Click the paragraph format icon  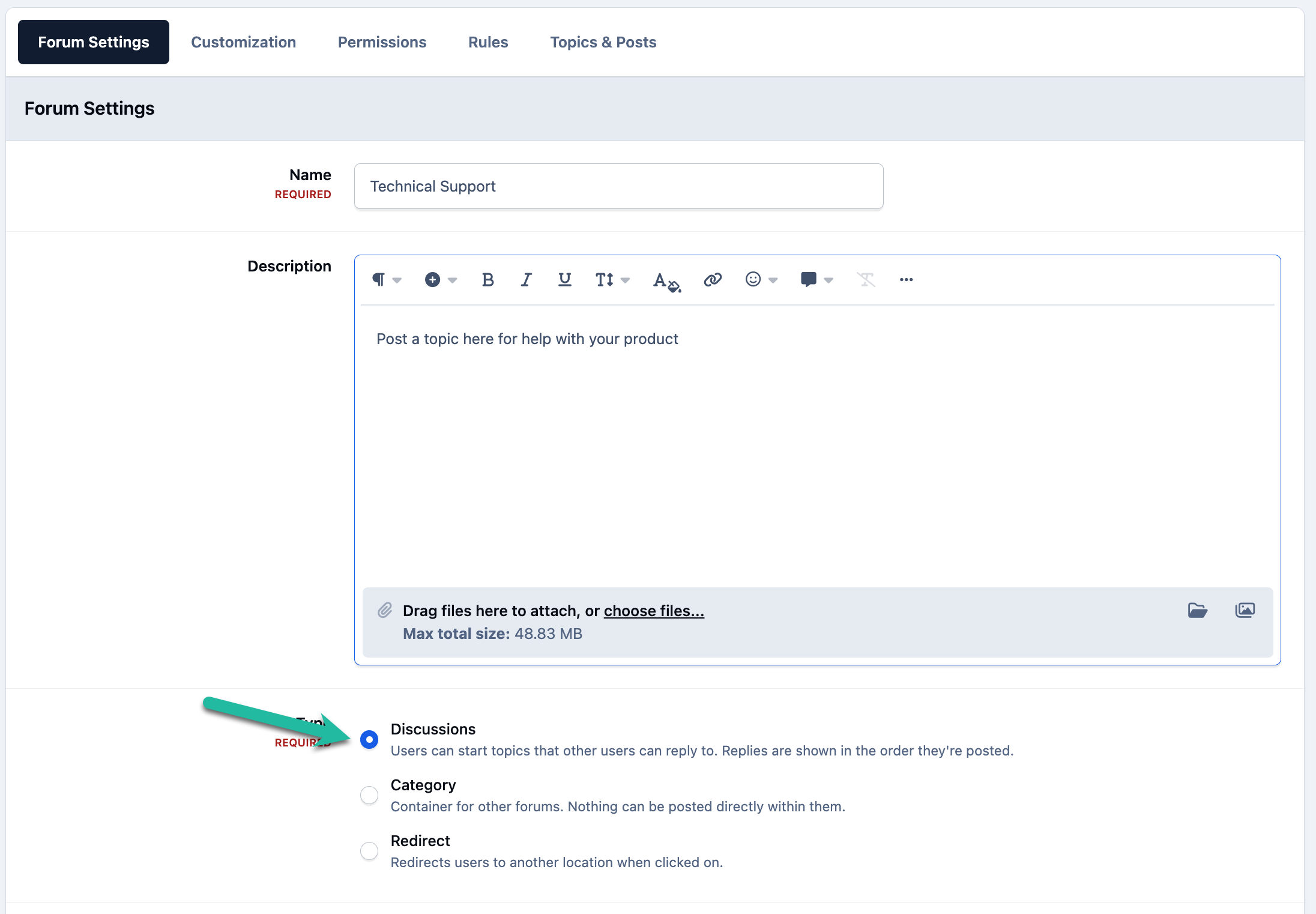378,280
